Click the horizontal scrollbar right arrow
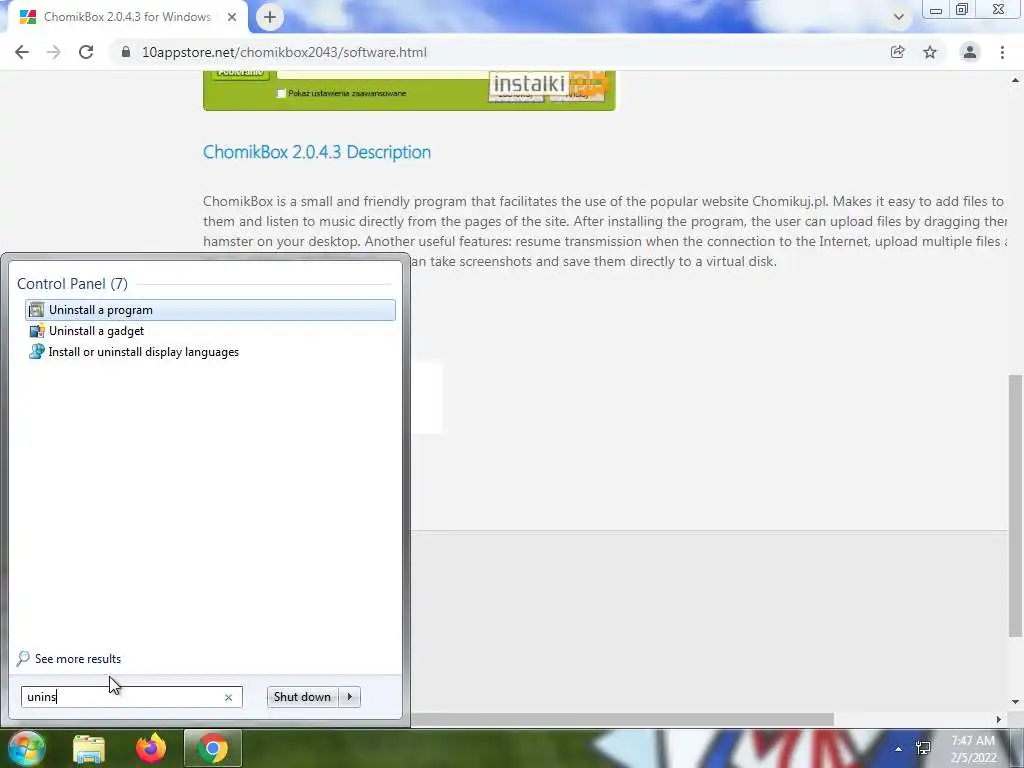The width and height of the screenshot is (1024, 768). coord(999,720)
